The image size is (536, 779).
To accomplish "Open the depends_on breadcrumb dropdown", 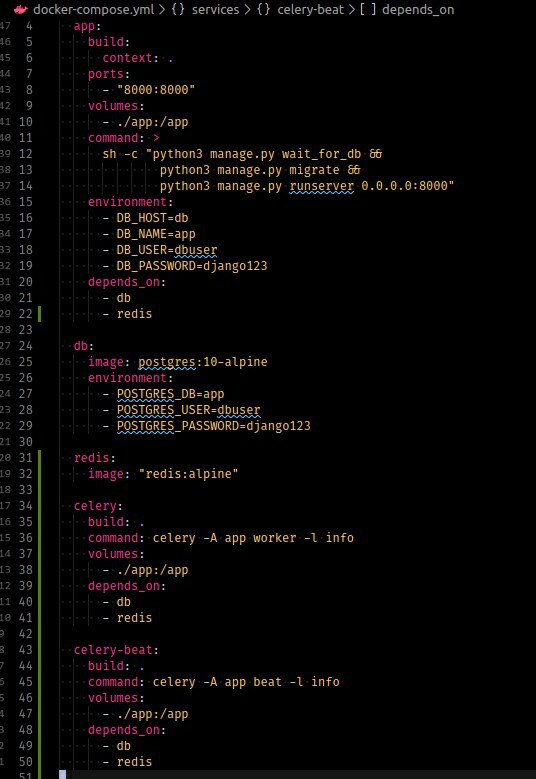I will pyautogui.click(x=418, y=9).
